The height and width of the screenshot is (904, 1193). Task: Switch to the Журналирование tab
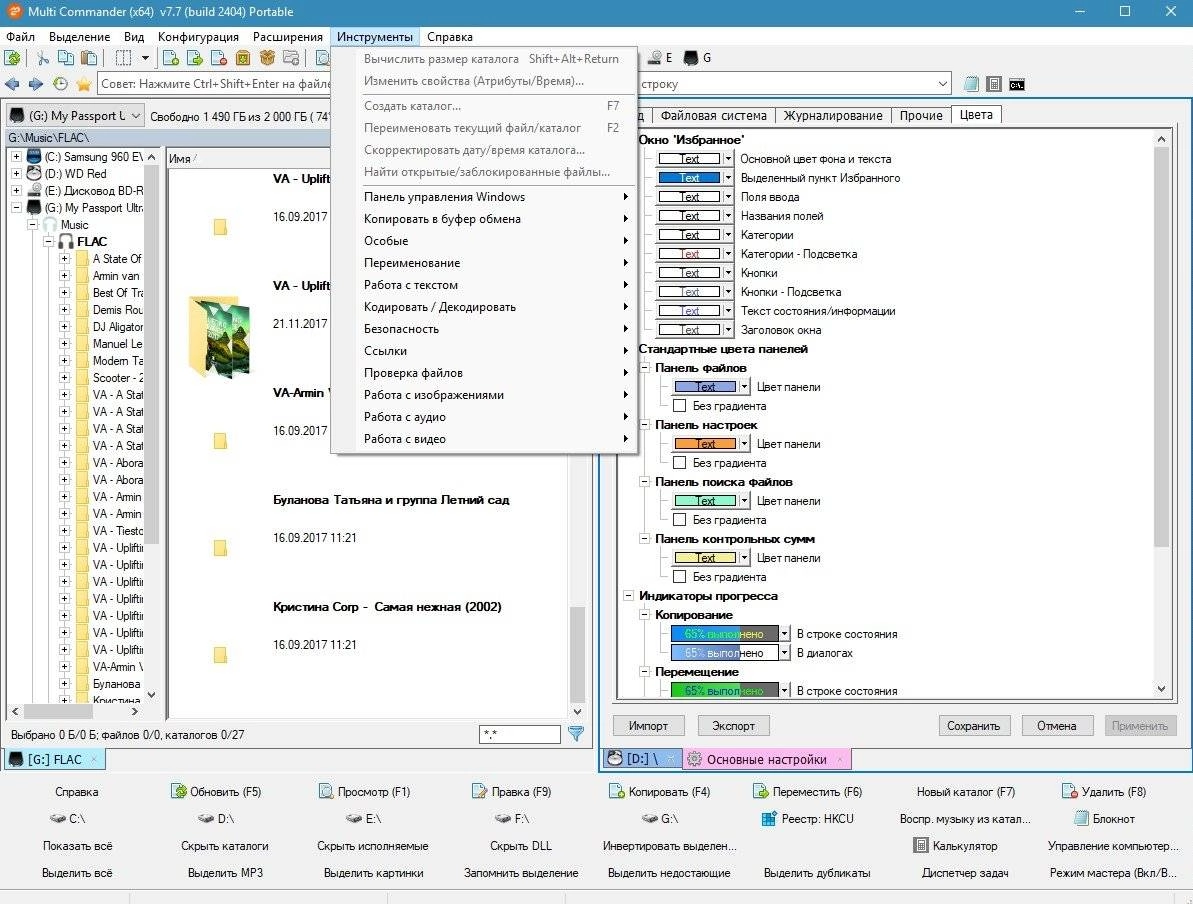point(833,116)
